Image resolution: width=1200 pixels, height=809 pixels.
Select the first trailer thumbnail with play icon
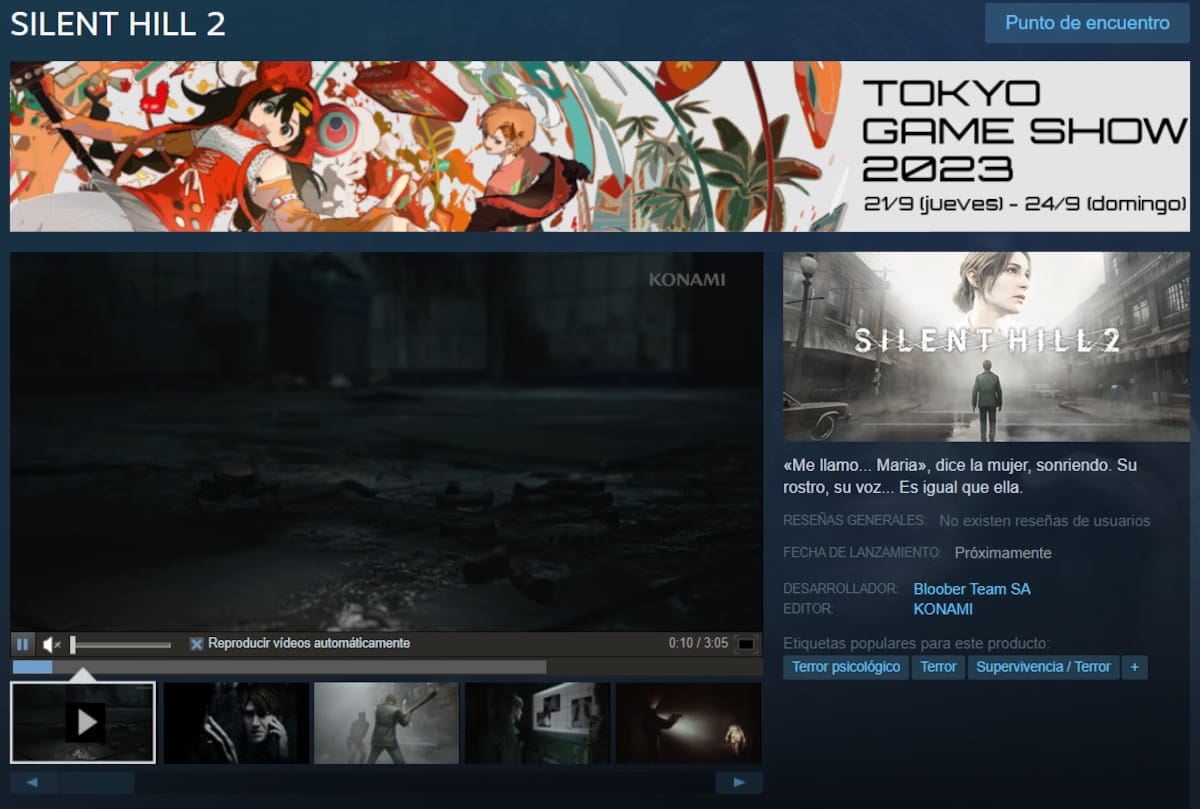(x=83, y=722)
